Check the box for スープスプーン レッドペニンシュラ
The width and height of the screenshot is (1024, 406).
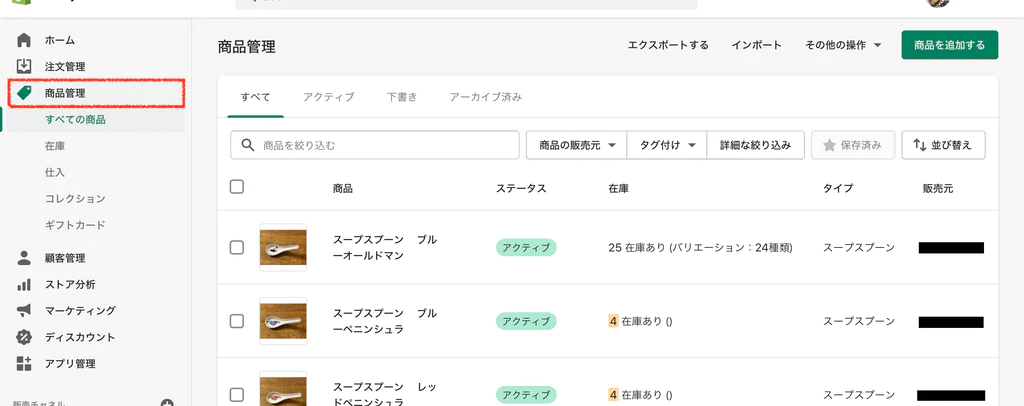[237, 395]
